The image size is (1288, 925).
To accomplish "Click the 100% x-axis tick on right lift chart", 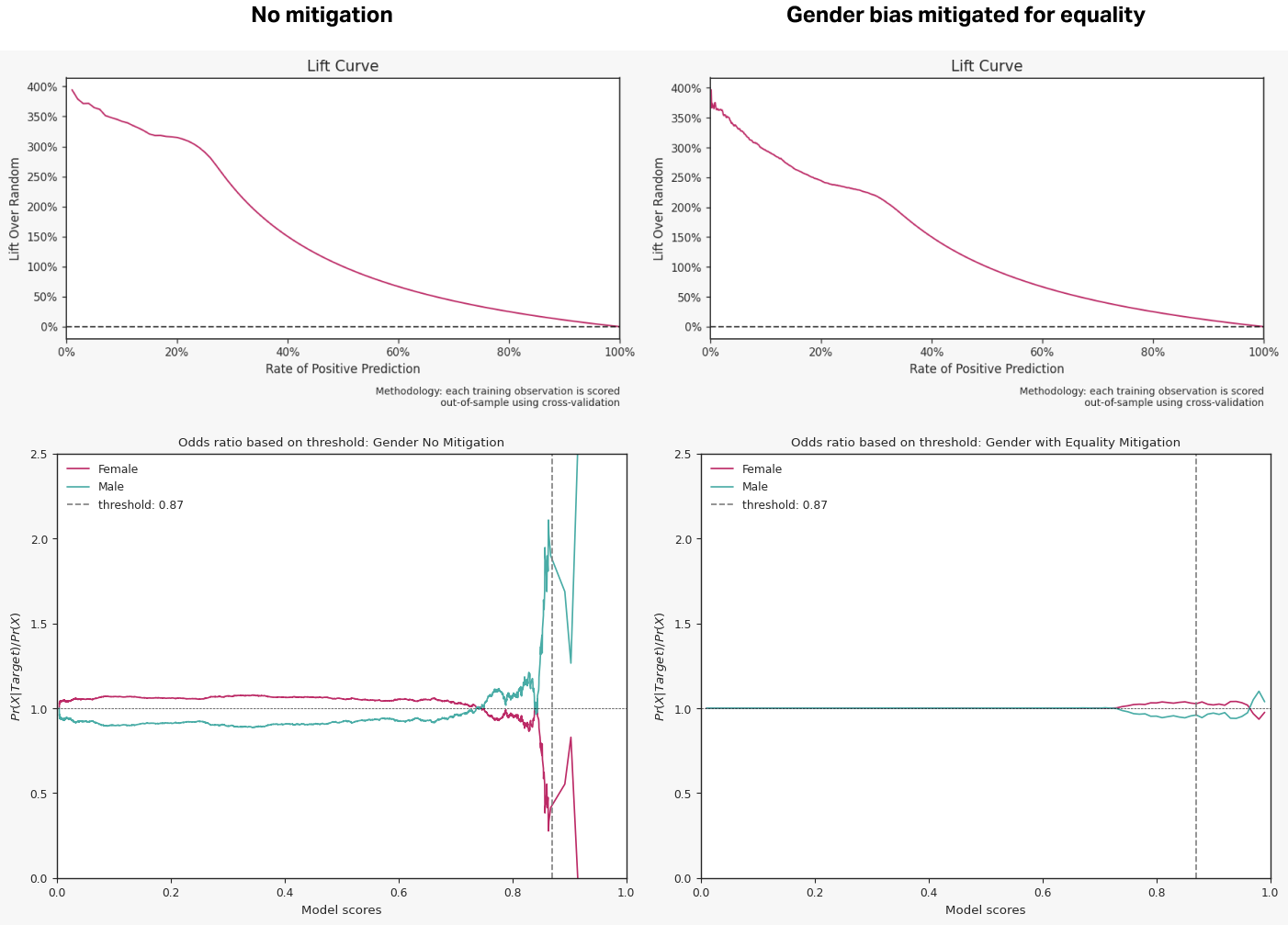I will click(x=1263, y=353).
